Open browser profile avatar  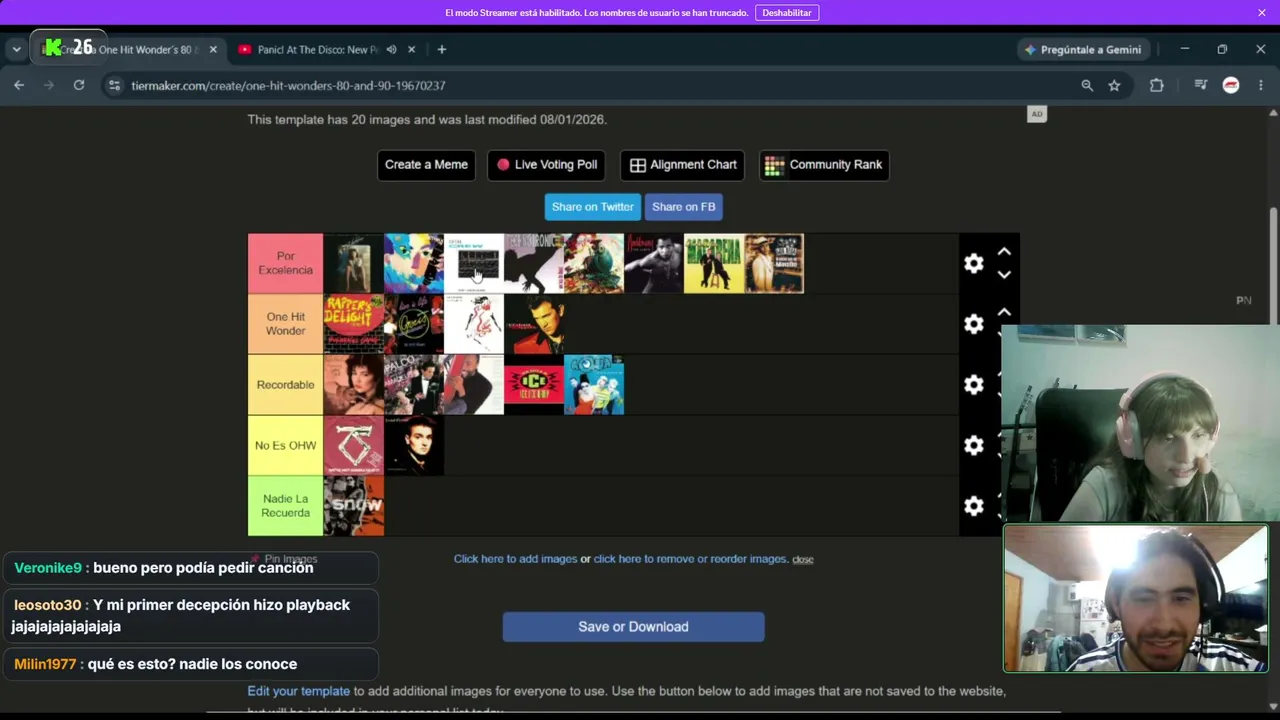1231,85
